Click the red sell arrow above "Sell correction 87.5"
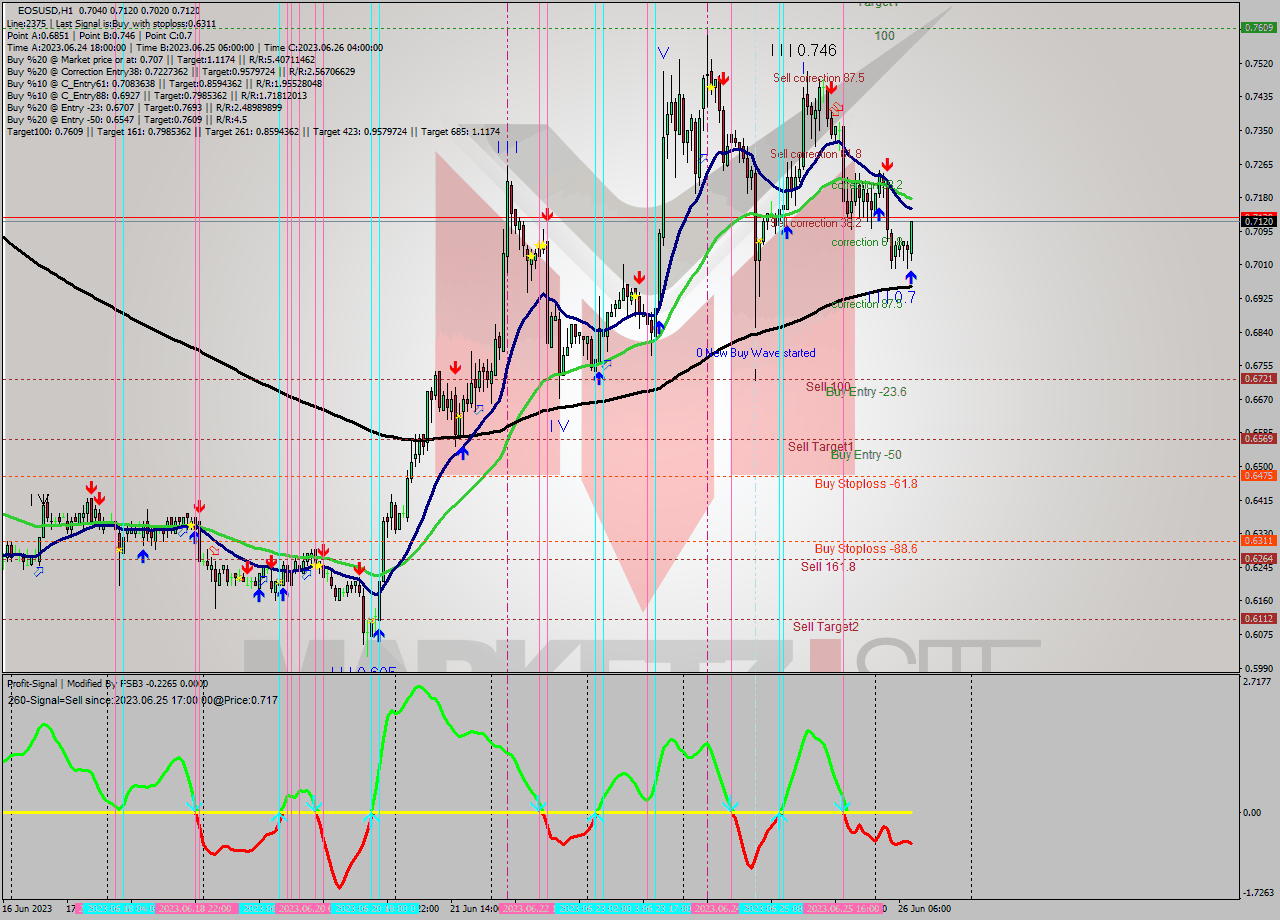This screenshot has height=920, width=1280. pyautogui.click(x=832, y=88)
